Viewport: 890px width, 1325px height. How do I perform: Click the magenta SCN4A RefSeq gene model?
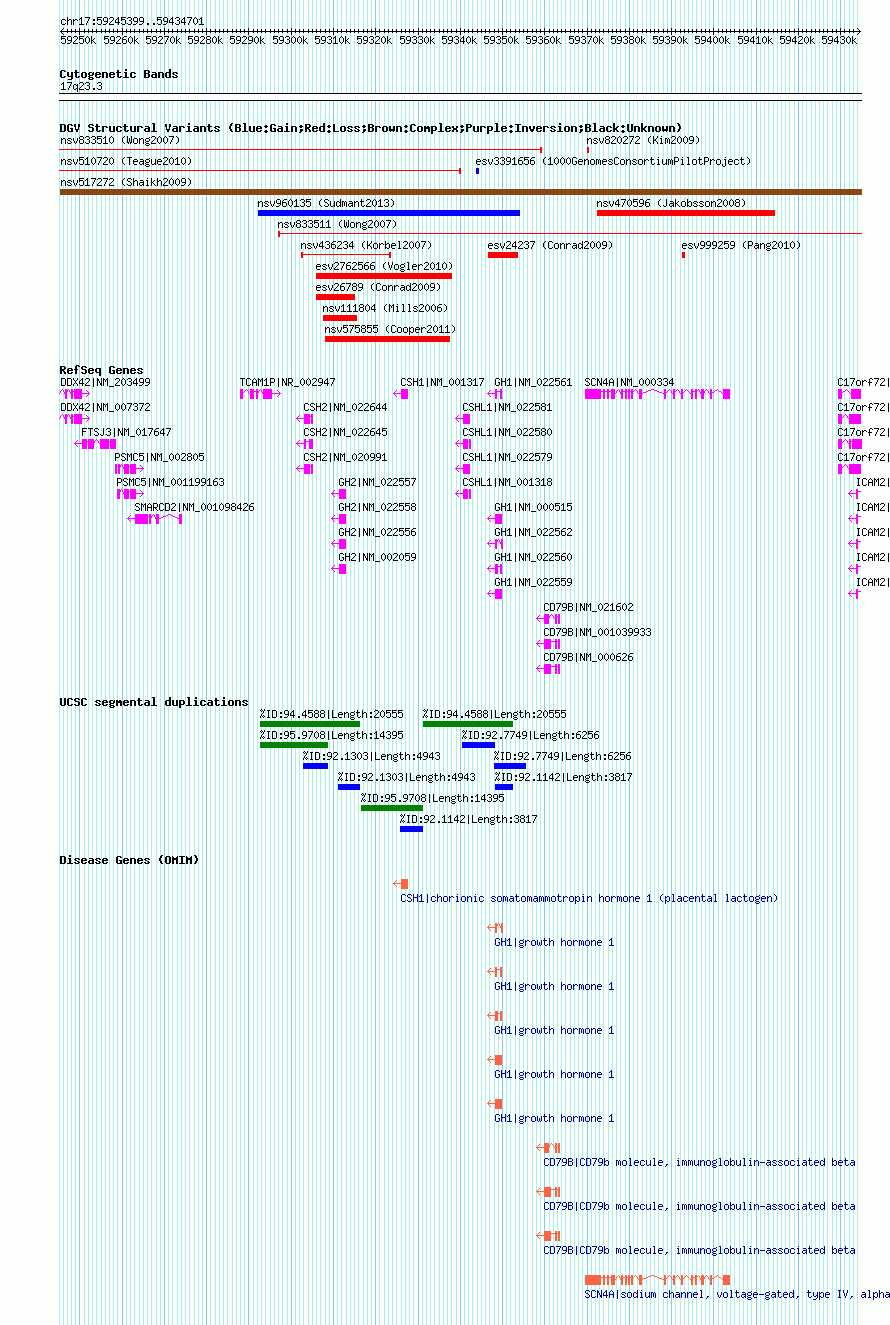pos(657,394)
